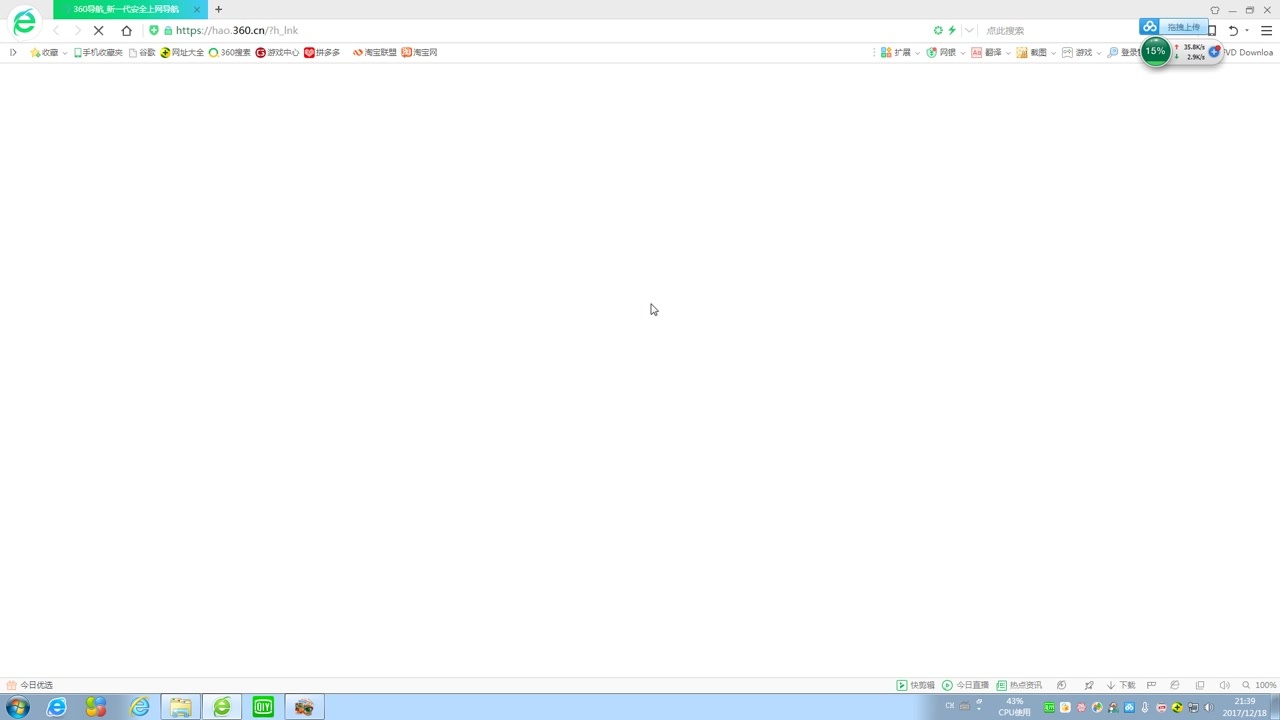Open 手机收藏夹 bookmark
This screenshot has width=1280, height=720.
click(x=98, y=53)
